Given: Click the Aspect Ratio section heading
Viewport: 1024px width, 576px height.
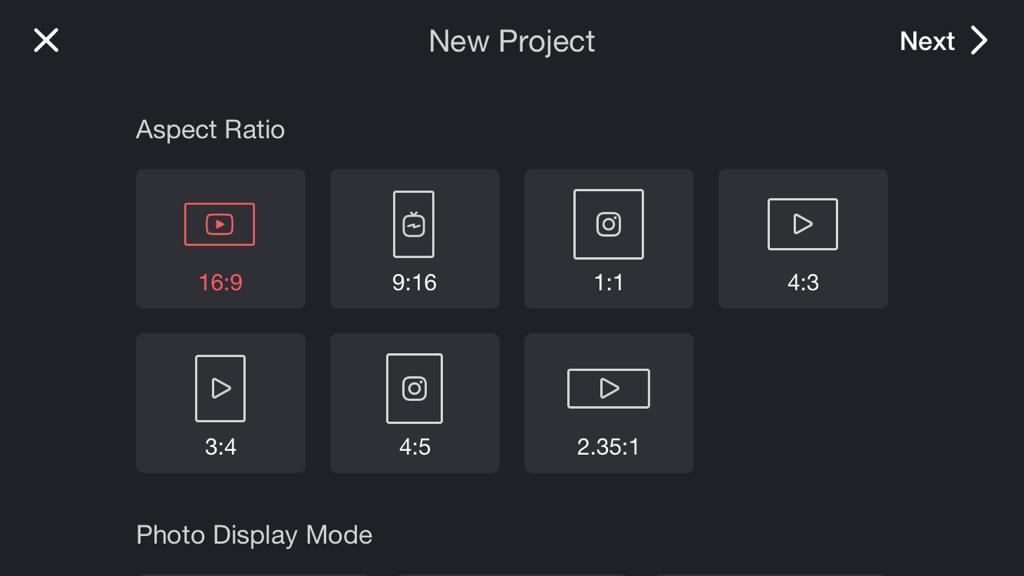Looking at the screenshot, I should 210,129.
